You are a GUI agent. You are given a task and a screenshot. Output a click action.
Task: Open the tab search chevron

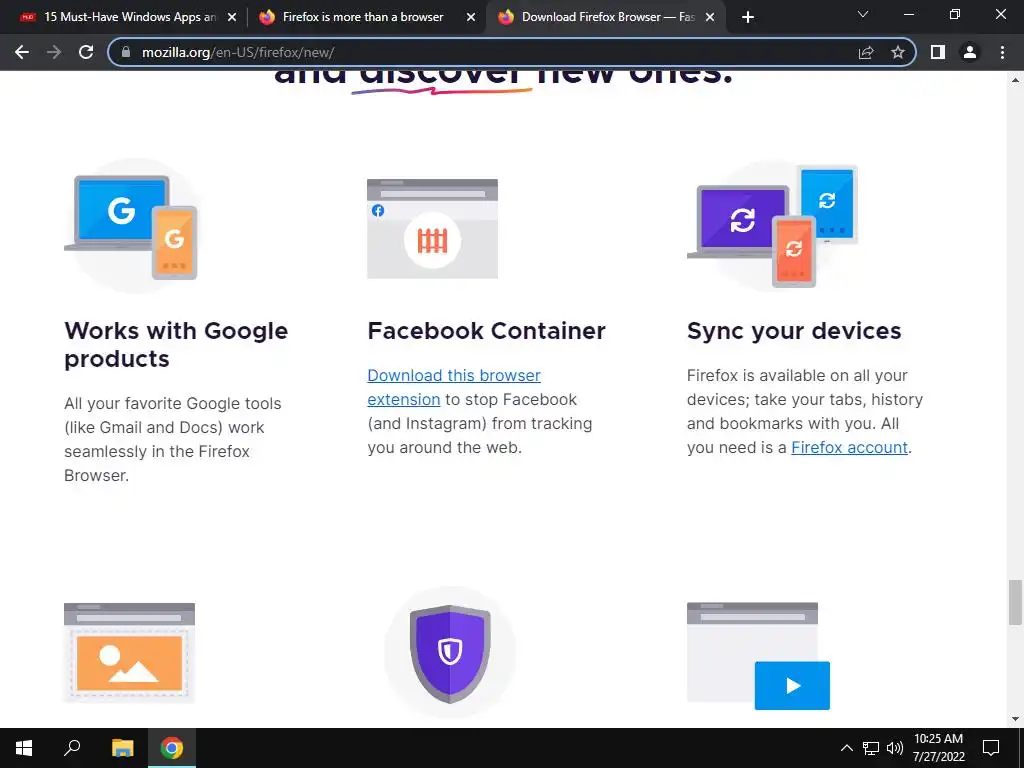click(863, 14)
